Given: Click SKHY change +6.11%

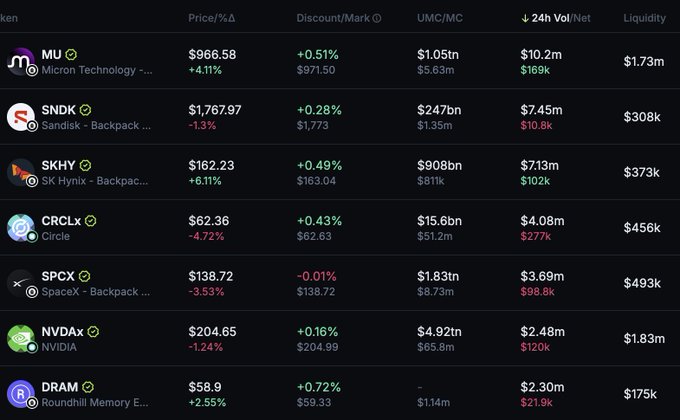Looking at the screenshot, I should click(205, 181).
